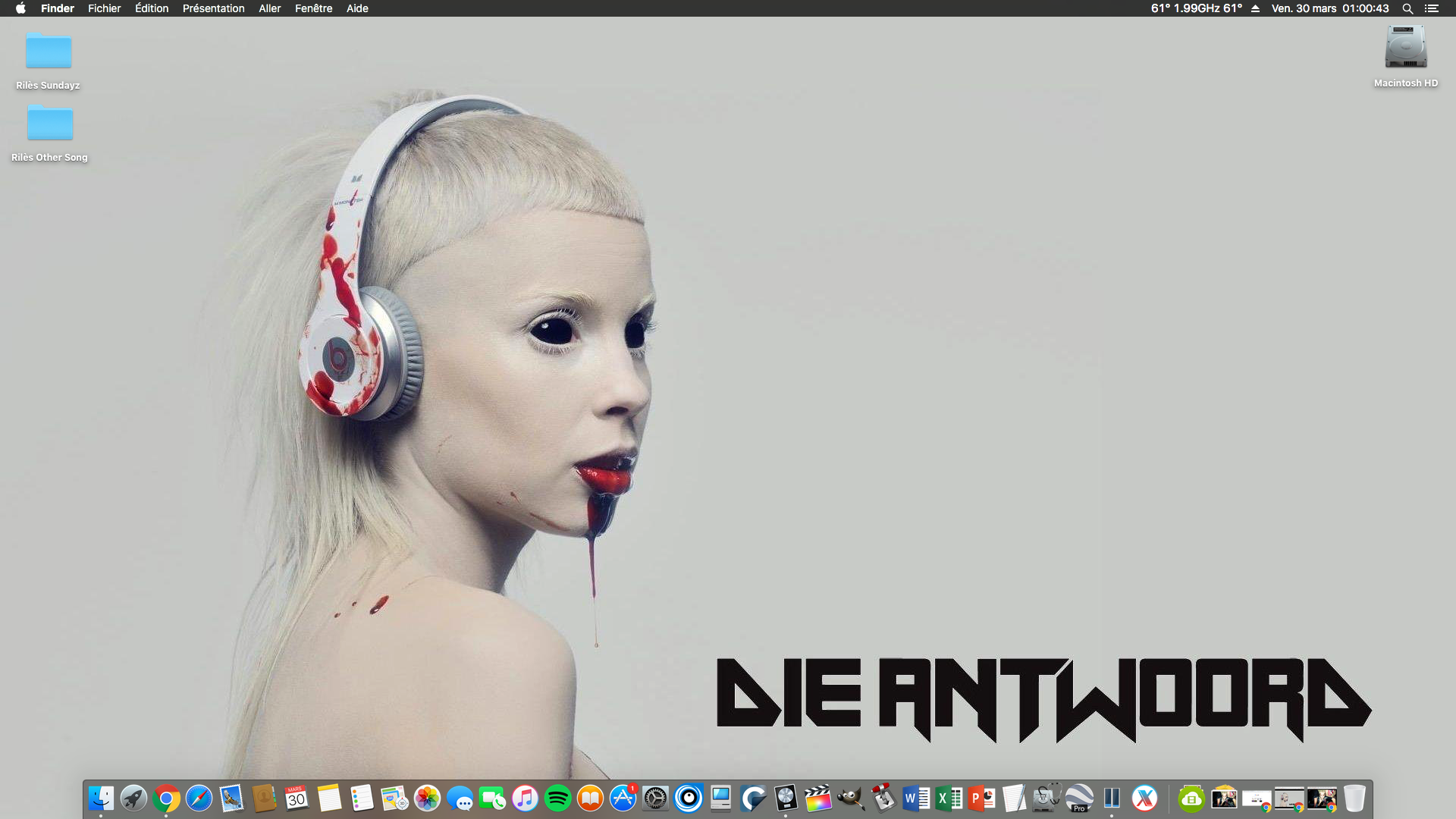Open Notification Center list icon
Image resolution: width=1456 pixels, height=819 pixels.
[1432, 8]
